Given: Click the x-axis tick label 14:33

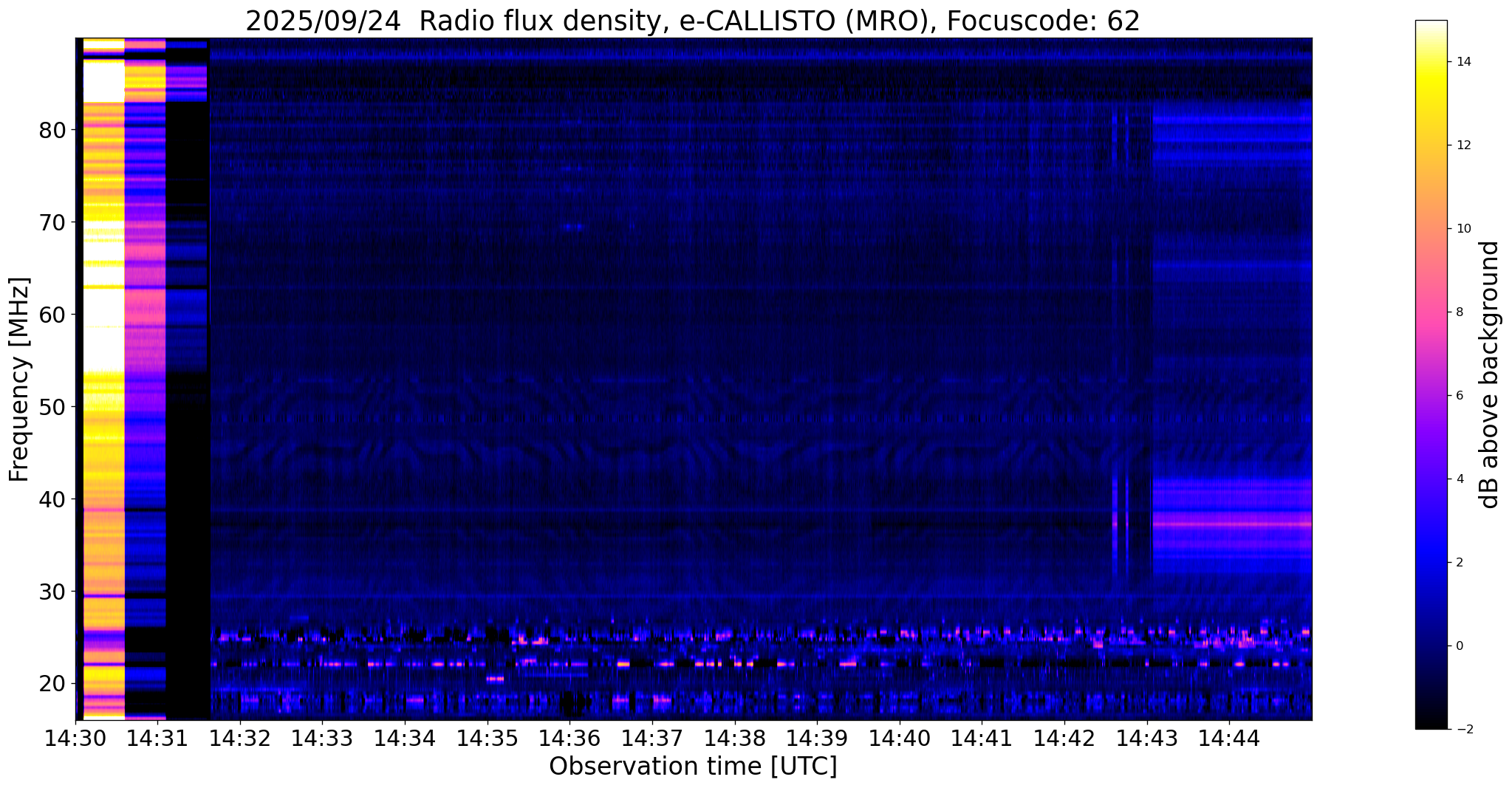Looking at the screenshot, I should coord(322,738).
